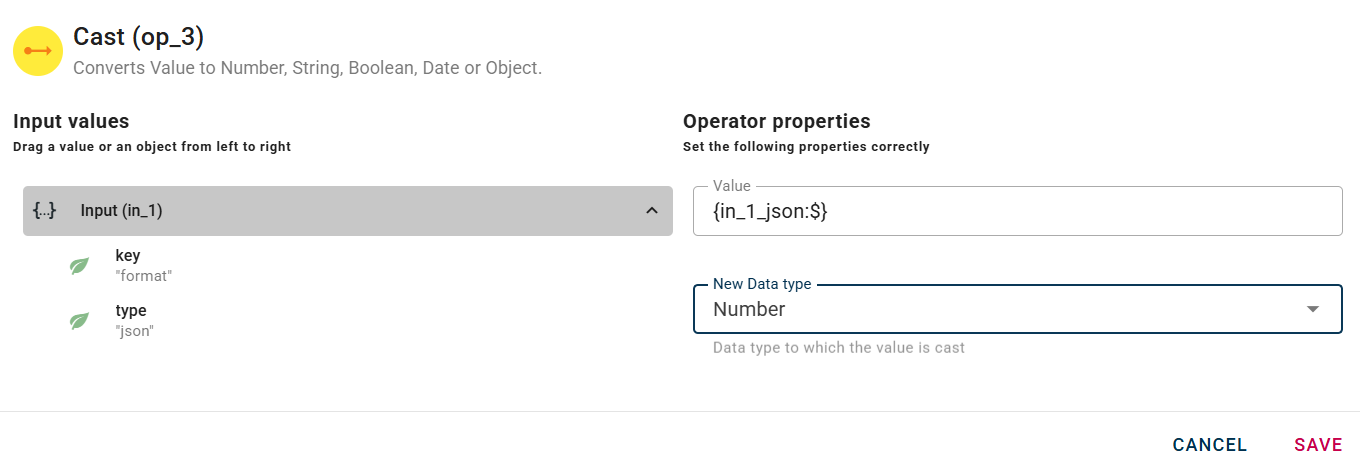Click the "format" value text
Screen dimensions: 1360x471
pyautogui.click(x=144, y=276)
